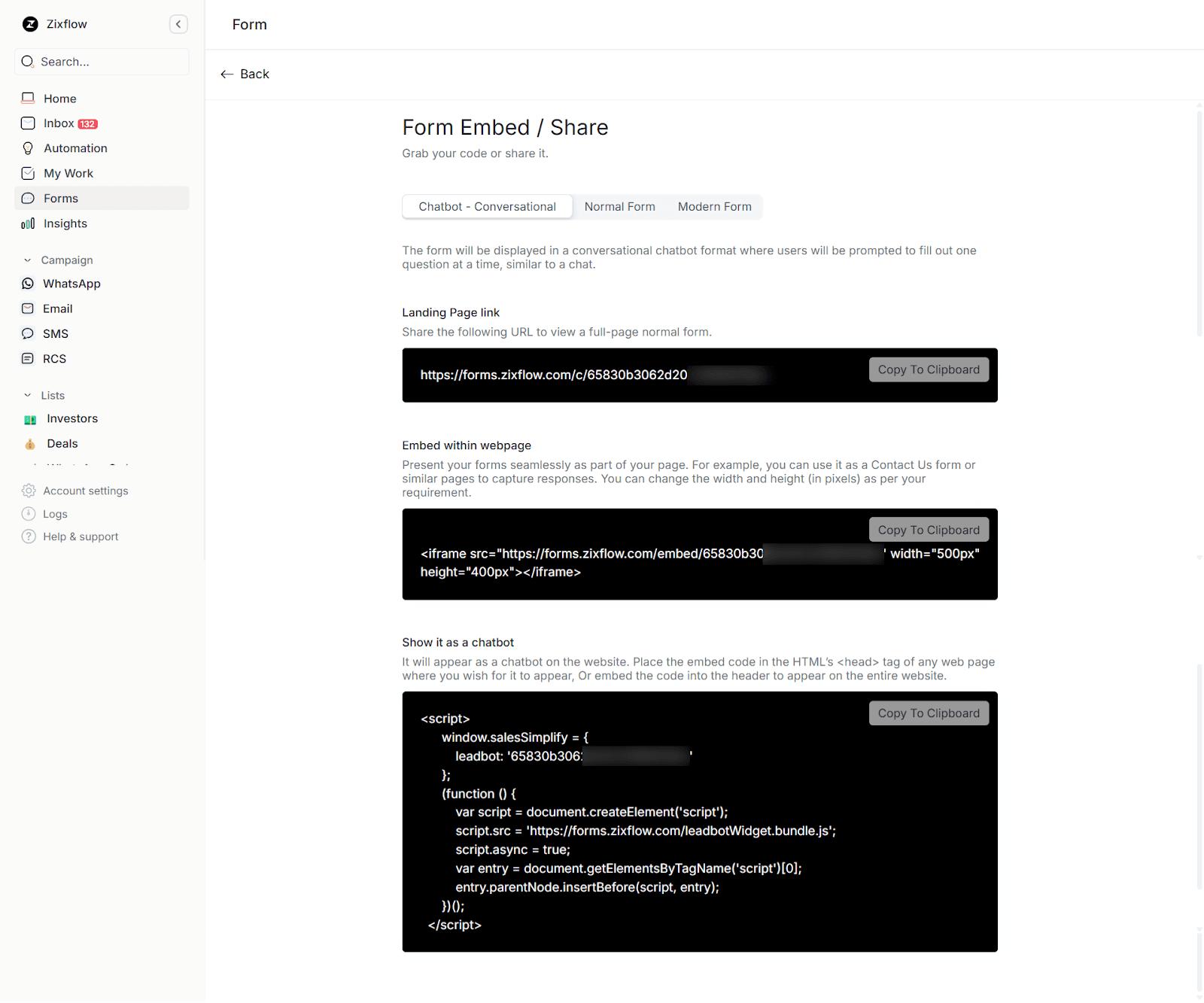Open the RCS campaign section
Viewport: 1204px width, 1003px height.
pos(53,358)
